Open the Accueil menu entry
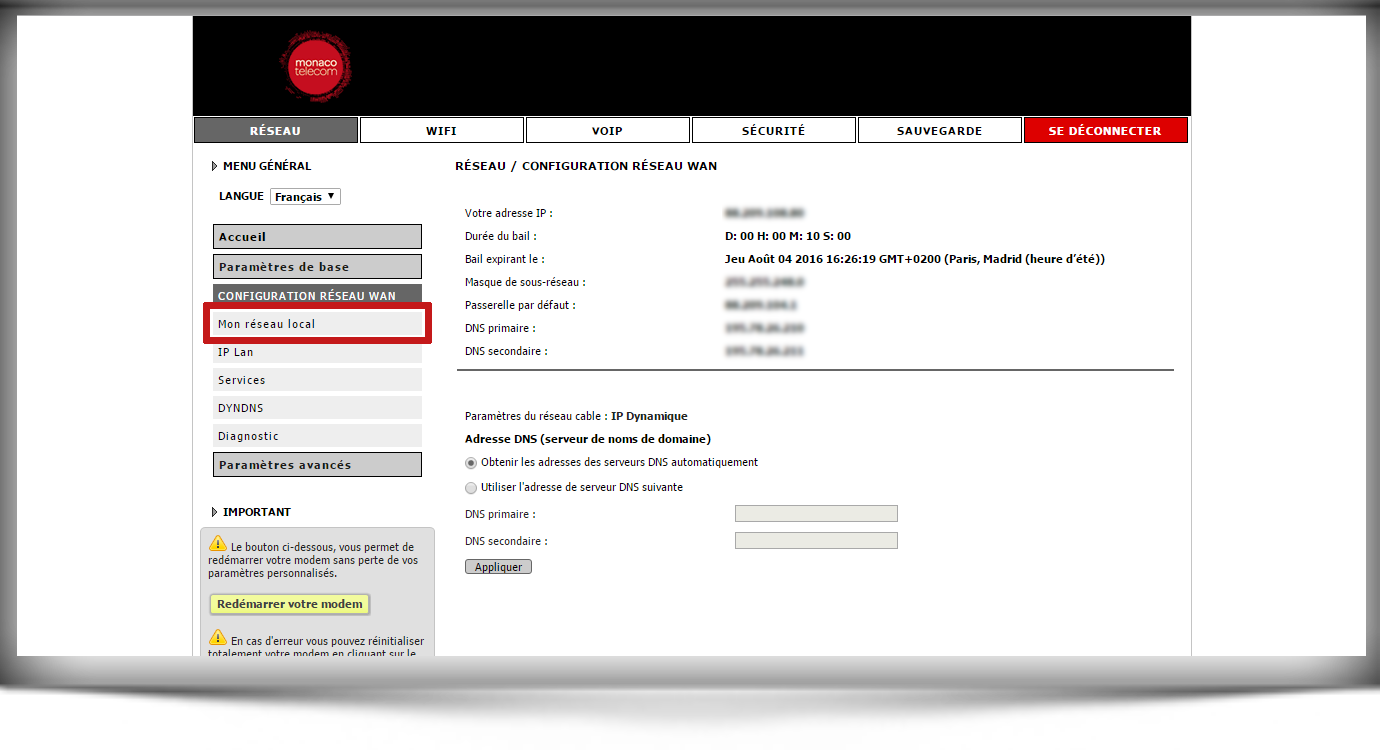Image resolution: width=1380 pixels, height=750 pixels. [x=317, y=237]
